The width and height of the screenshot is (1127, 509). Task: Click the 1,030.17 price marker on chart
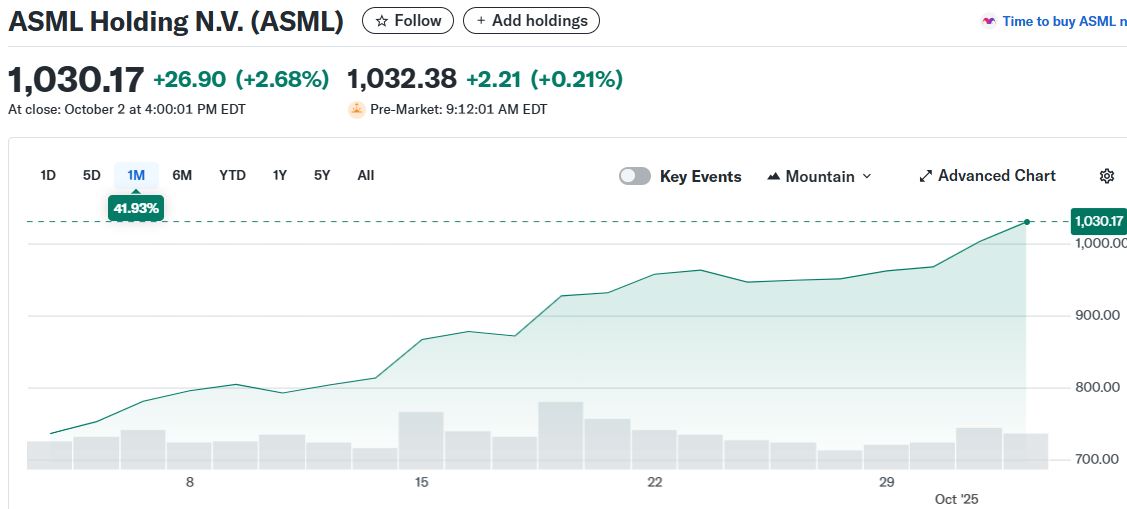tap(1098, 221)
